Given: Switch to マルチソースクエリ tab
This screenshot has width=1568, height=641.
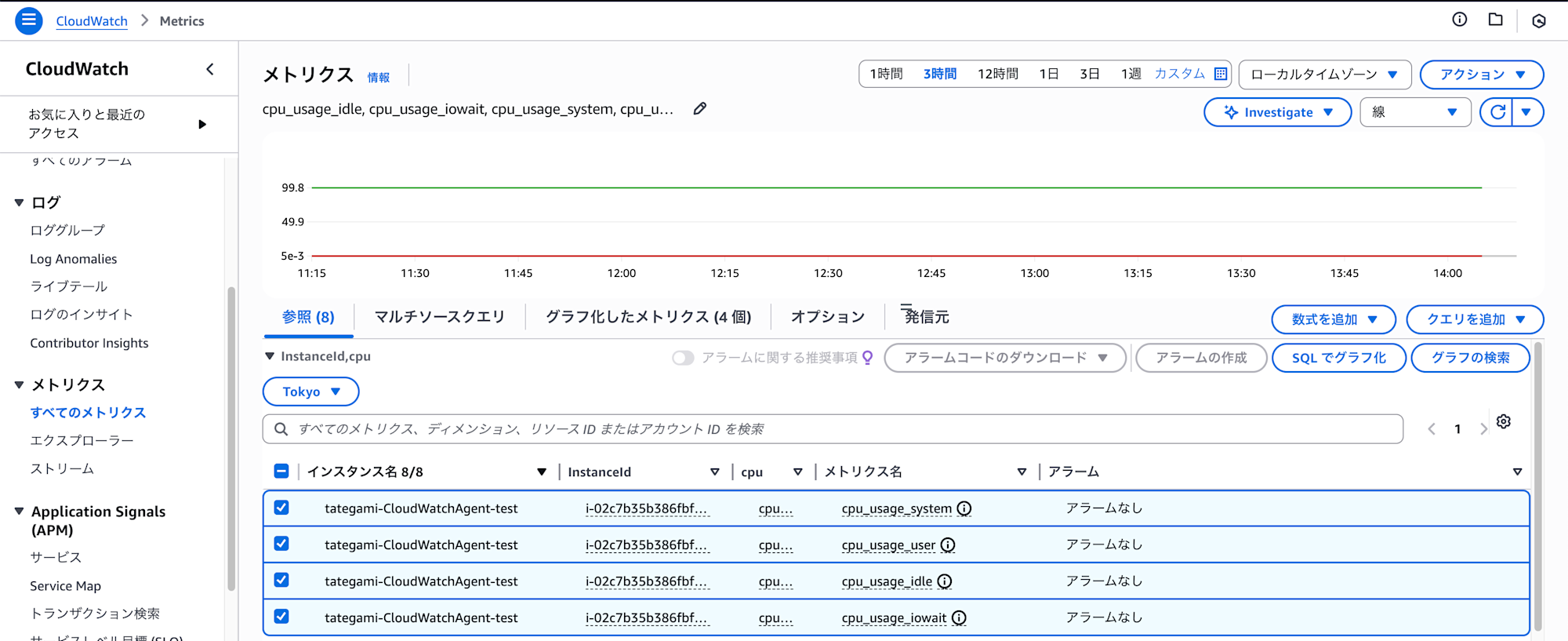Looking at the screenshot, I should (x=439, y=317).
